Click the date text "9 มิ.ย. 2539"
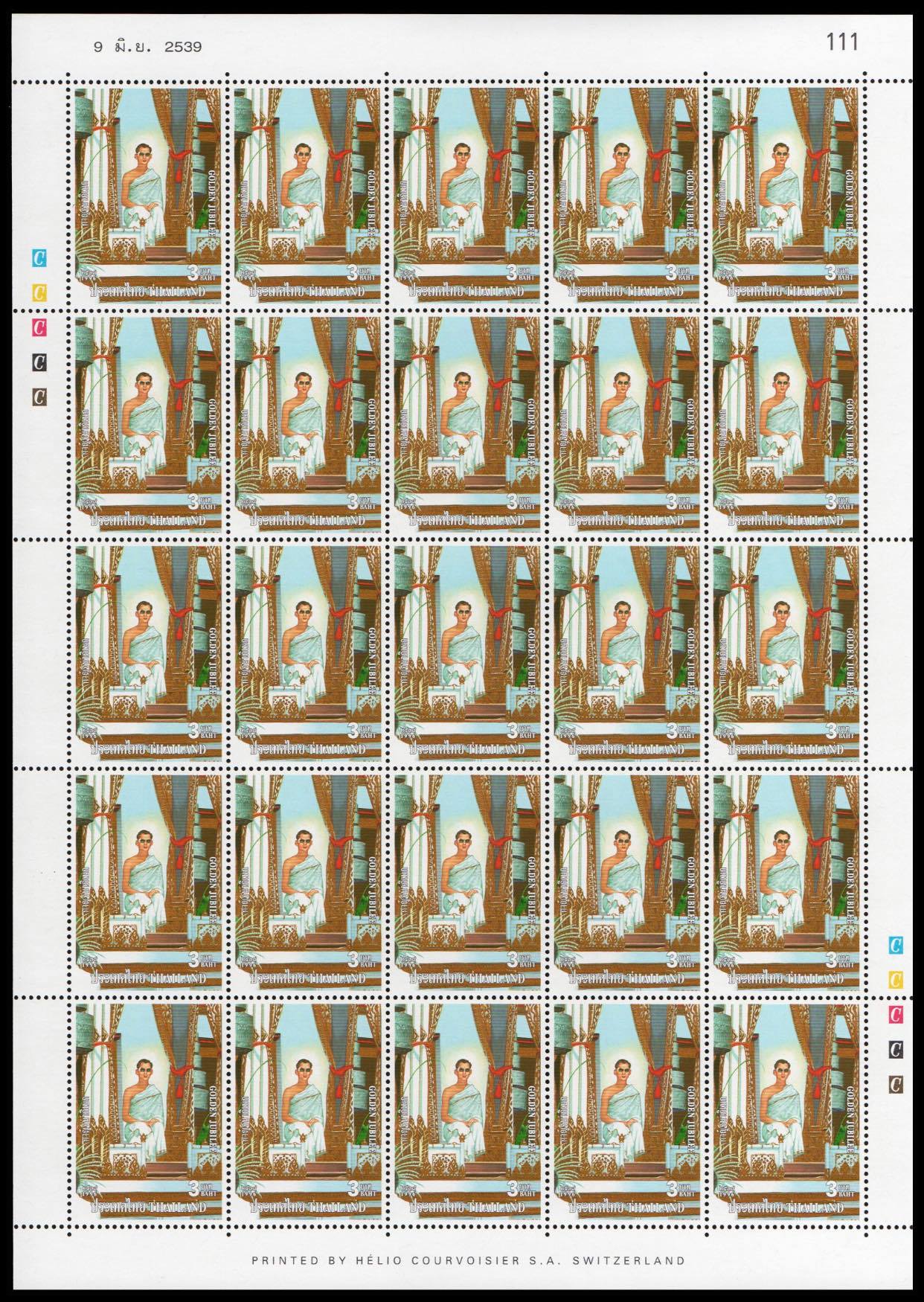The height and width of the screenshot is (1302, 924). [148, 47]
